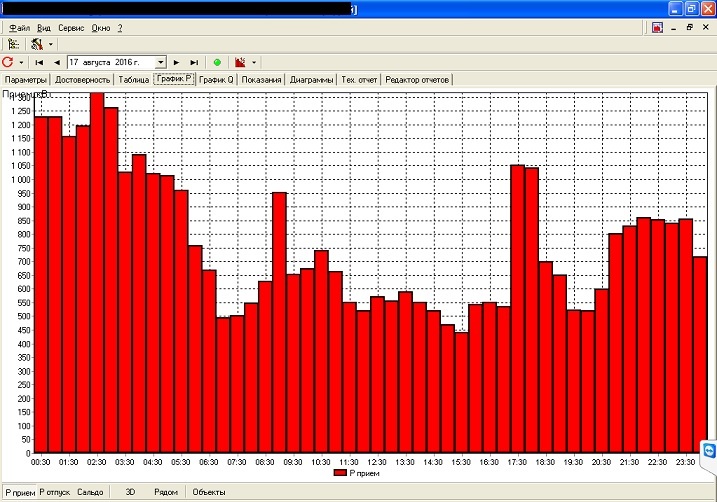Switch to График Q tab
The image size is (717, 502).
pyautogui.click(x=216, y=80)
